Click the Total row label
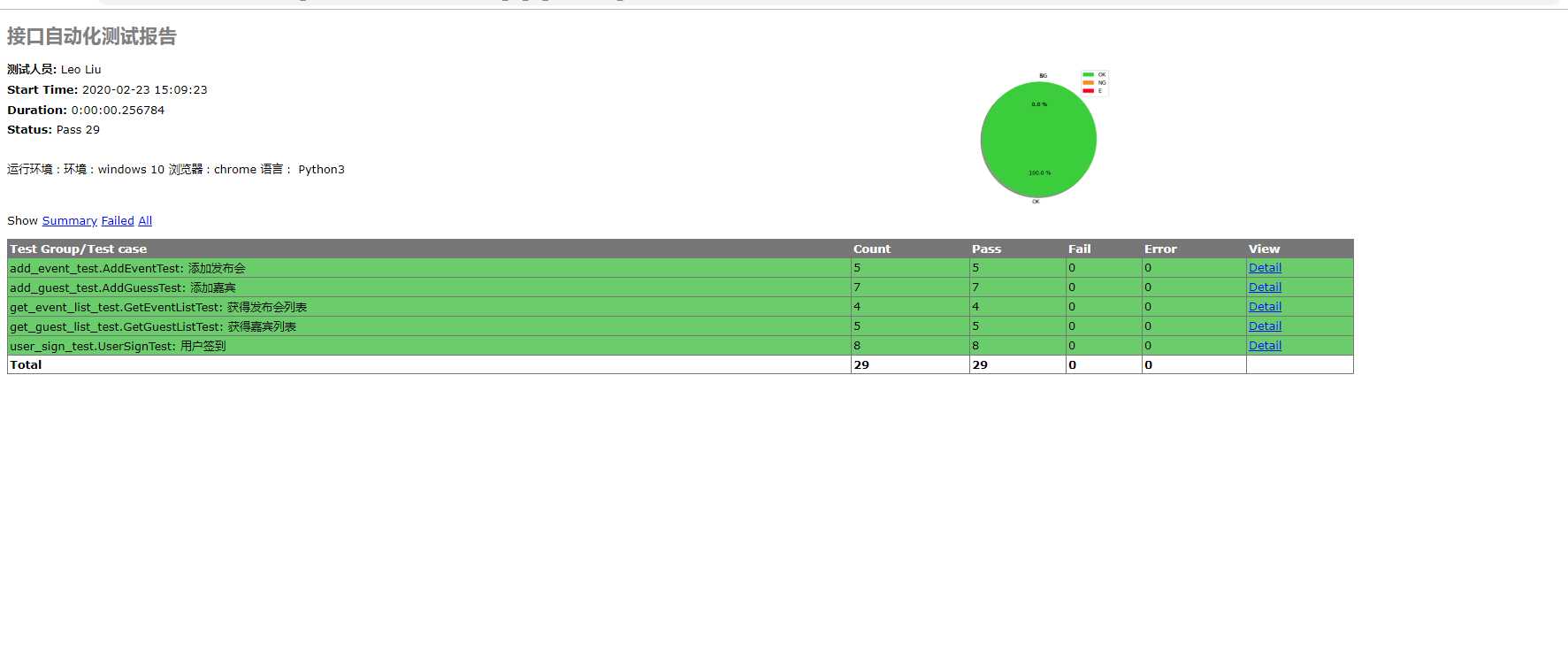Screen dimensions: 1568x651 [26, 364]
